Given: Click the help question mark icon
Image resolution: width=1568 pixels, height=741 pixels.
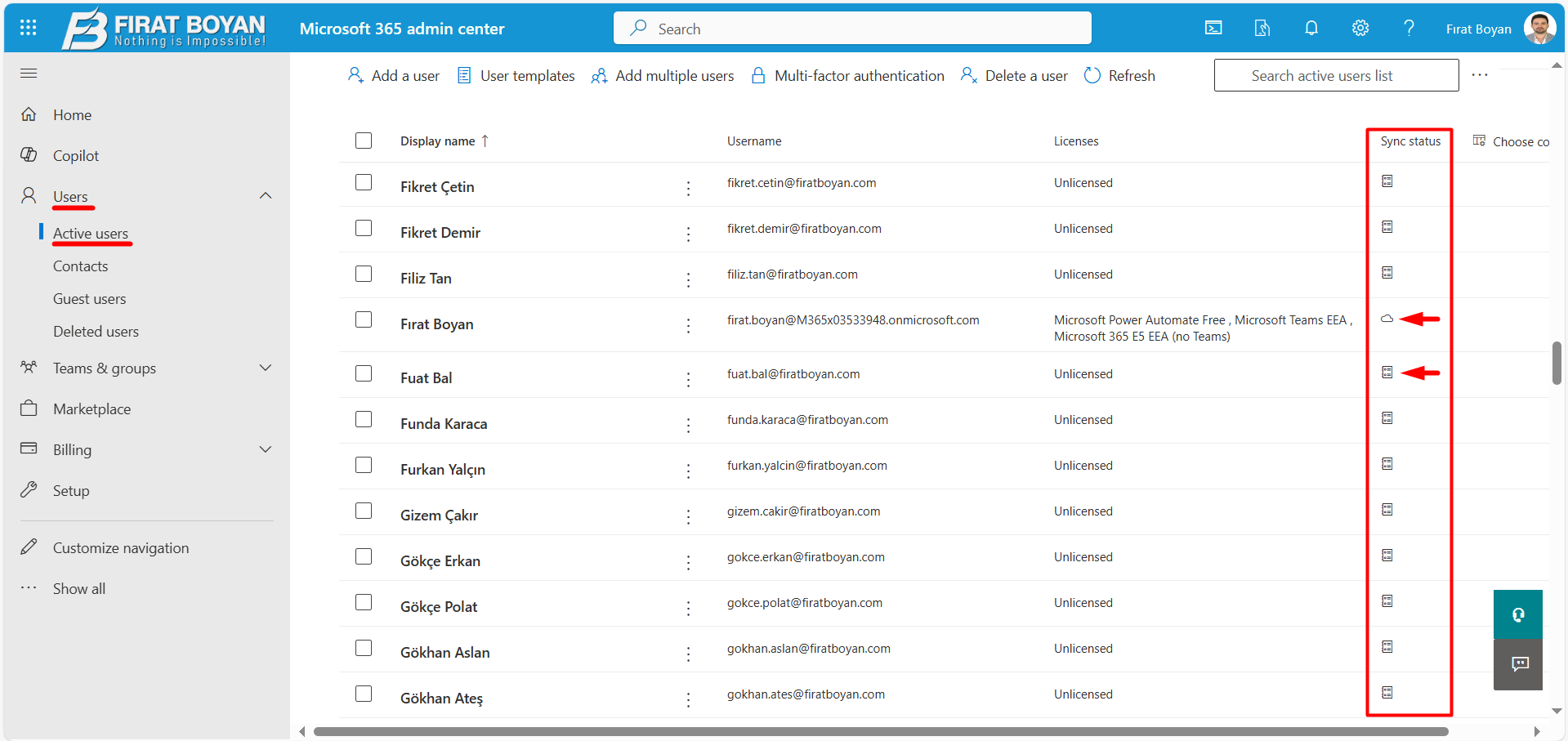Looking at the screenshot, I should point(1409,29).
